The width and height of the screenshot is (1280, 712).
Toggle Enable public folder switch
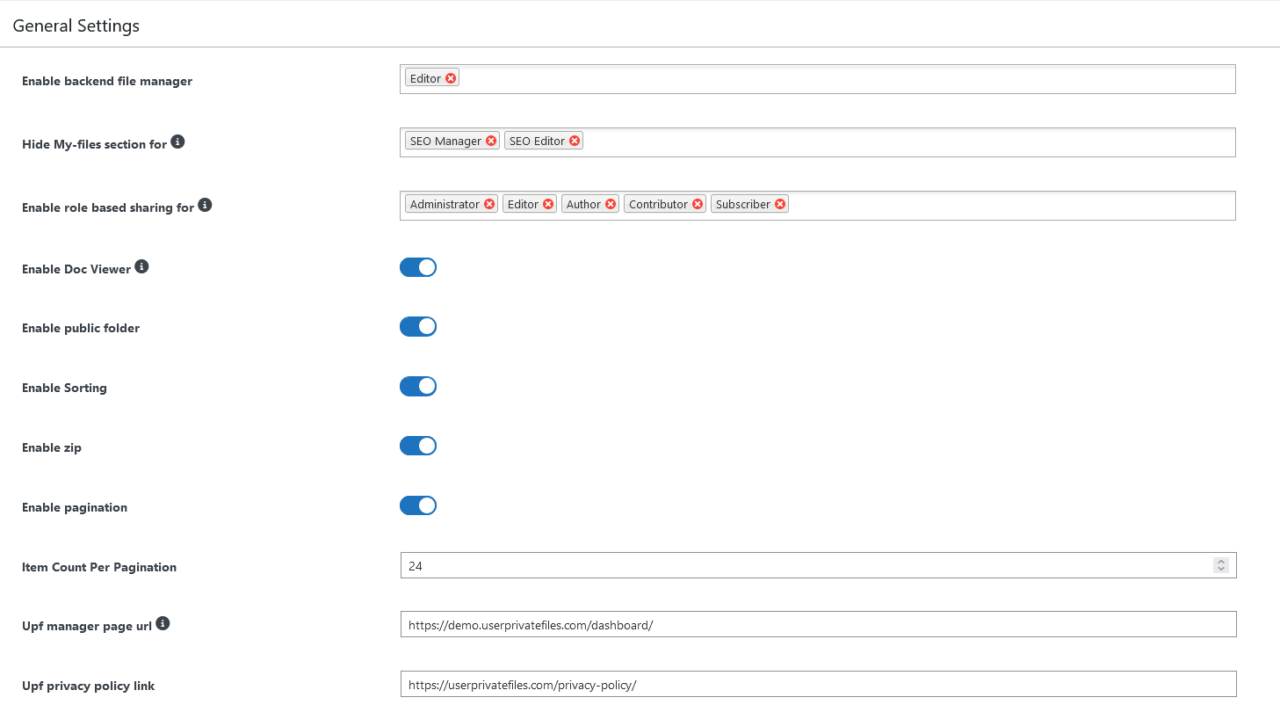418,327
